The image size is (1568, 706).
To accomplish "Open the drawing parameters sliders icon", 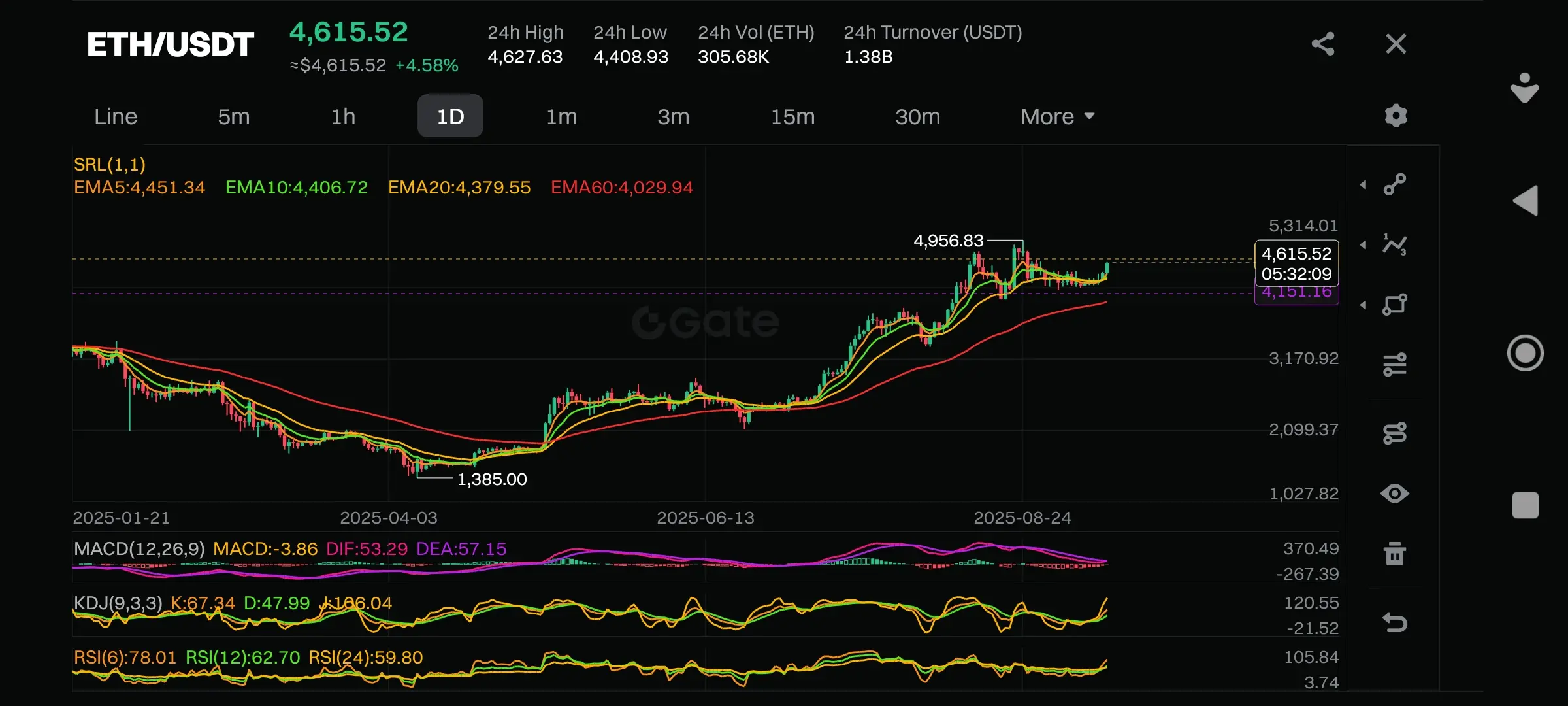I will pos(1395,365).
